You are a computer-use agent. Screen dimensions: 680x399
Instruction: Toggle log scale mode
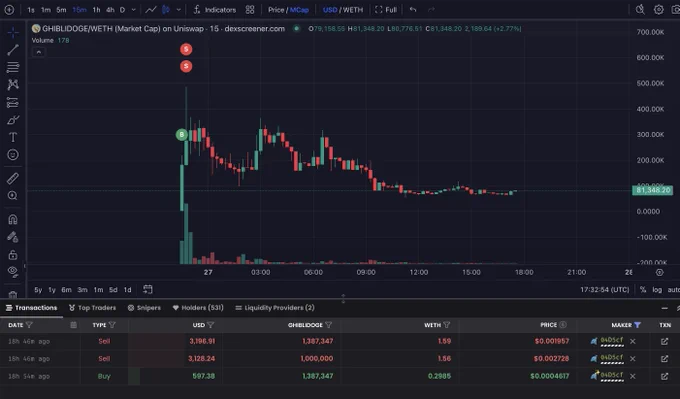tap(657, 290)
